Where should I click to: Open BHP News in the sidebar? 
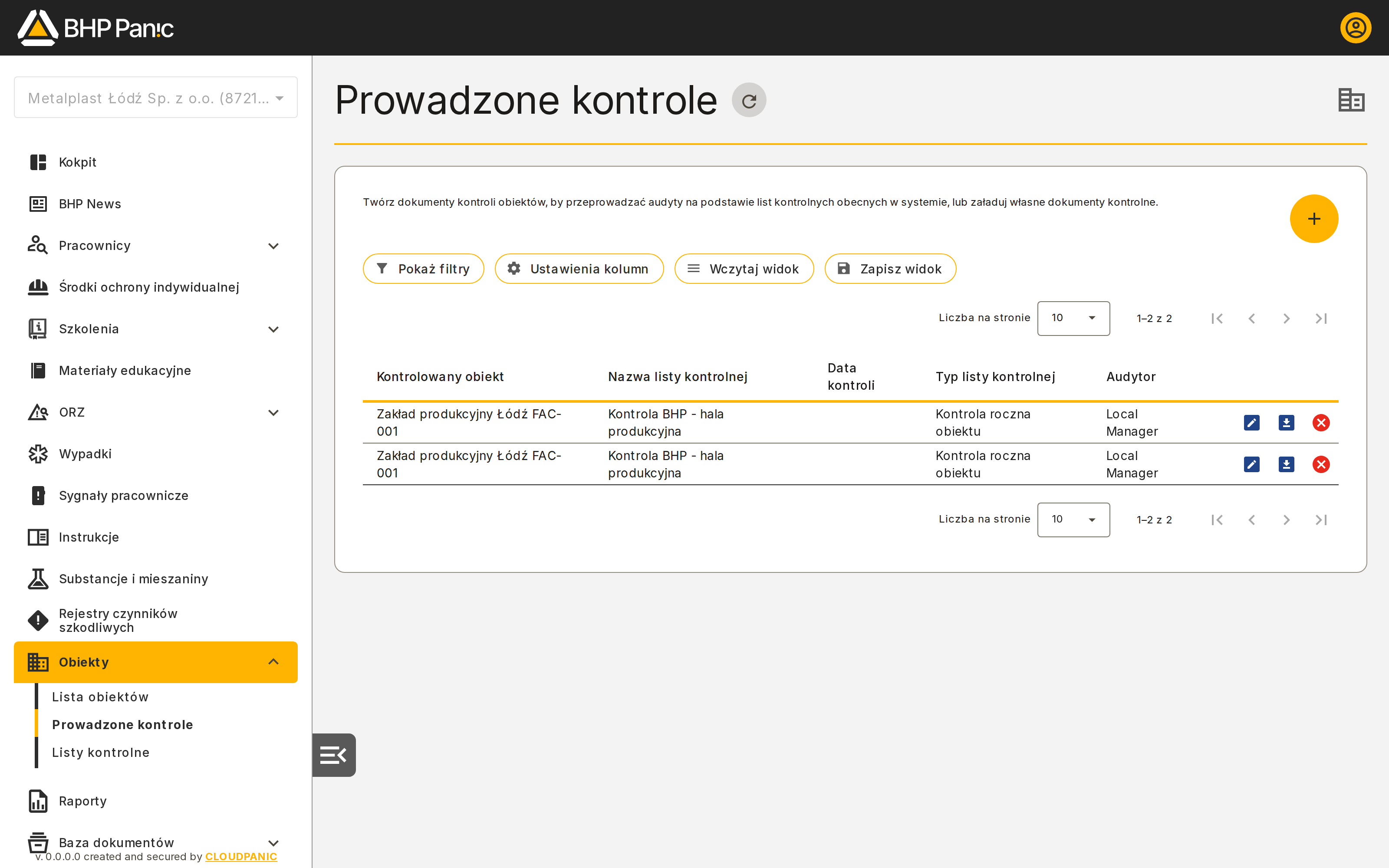(x=155, y=204)
